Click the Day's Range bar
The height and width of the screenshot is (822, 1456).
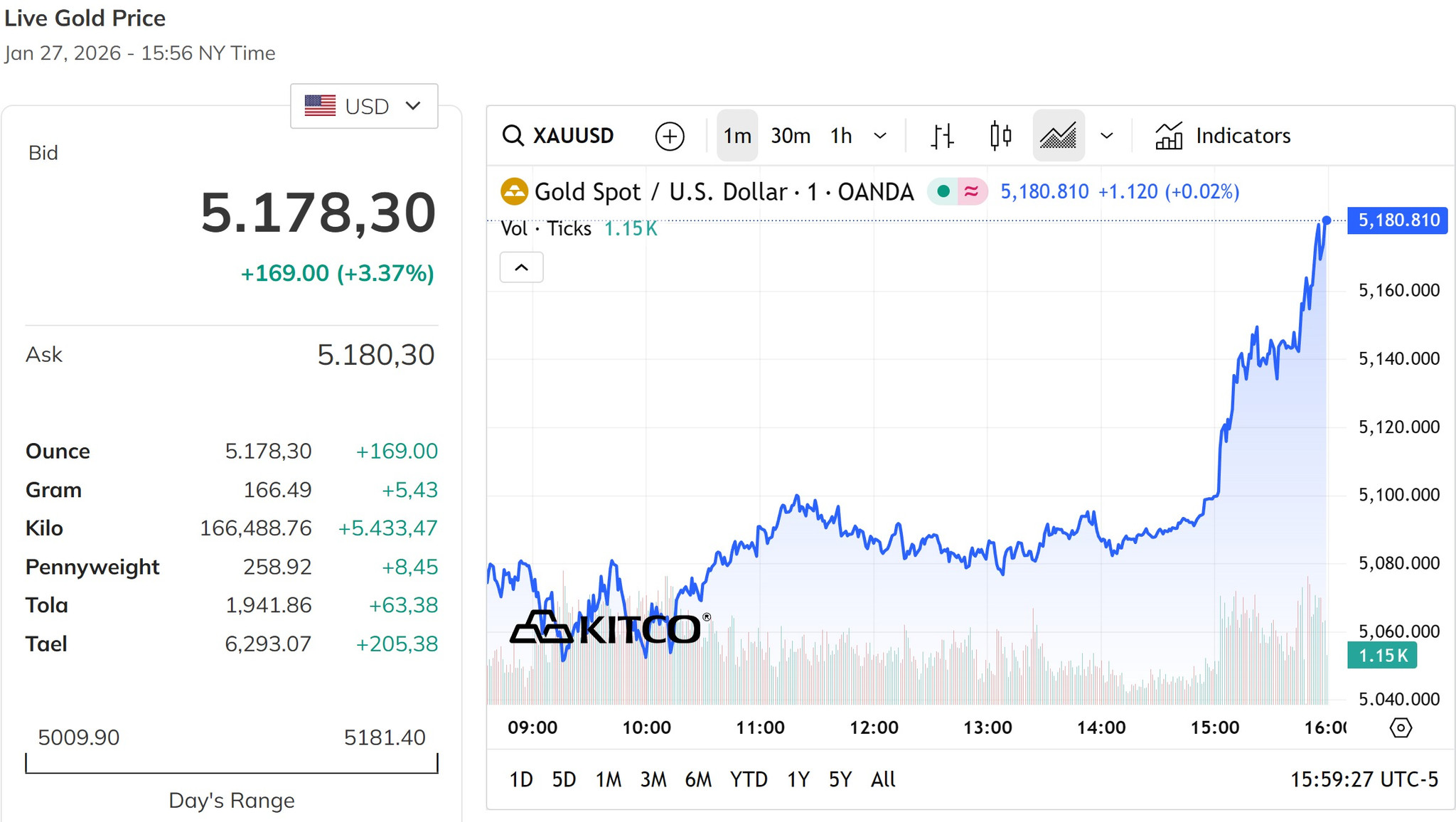tap(232, 764)
